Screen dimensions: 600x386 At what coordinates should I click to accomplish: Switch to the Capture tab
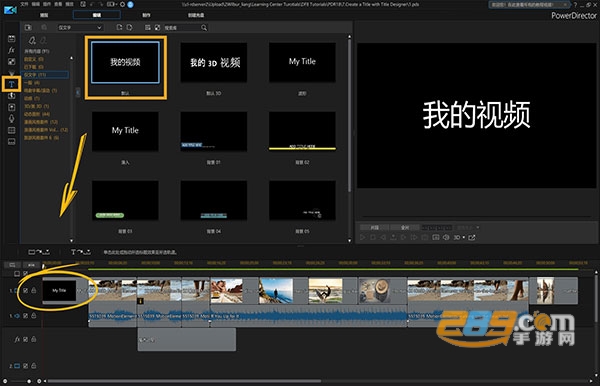click(44, 15)
